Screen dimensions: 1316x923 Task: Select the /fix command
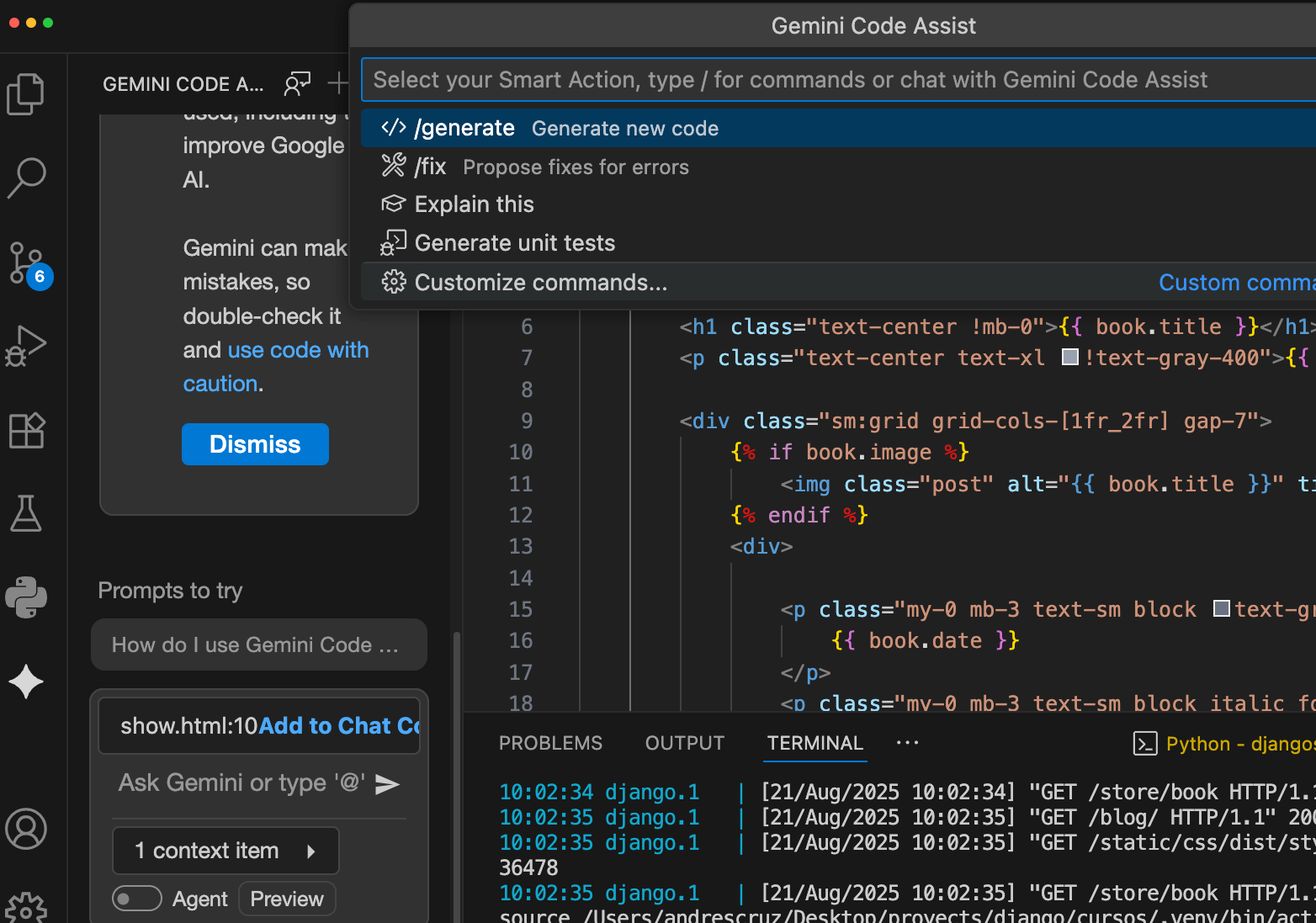tap(838, 167)
